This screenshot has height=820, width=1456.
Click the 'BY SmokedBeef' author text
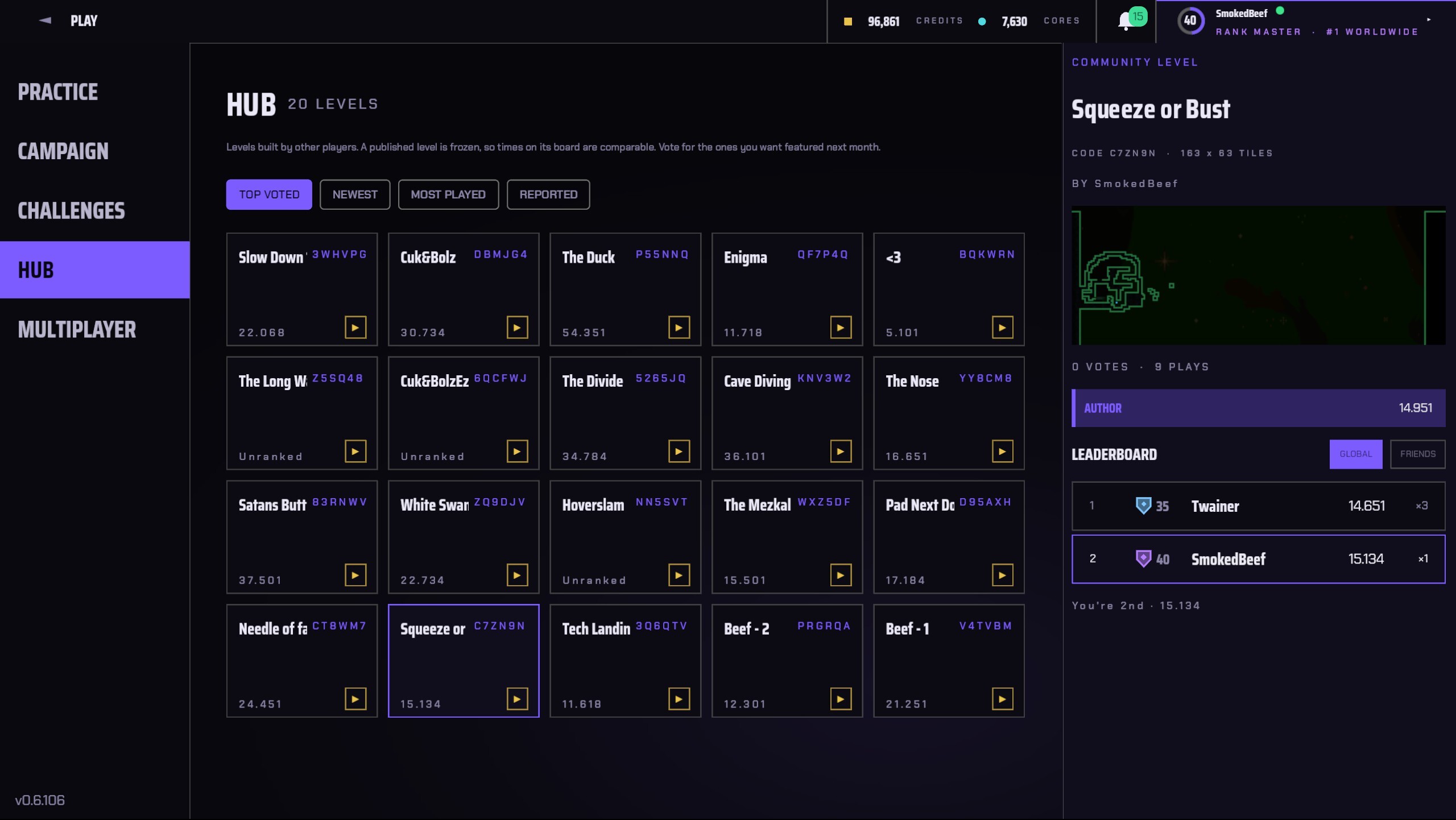coord(1125,184)
